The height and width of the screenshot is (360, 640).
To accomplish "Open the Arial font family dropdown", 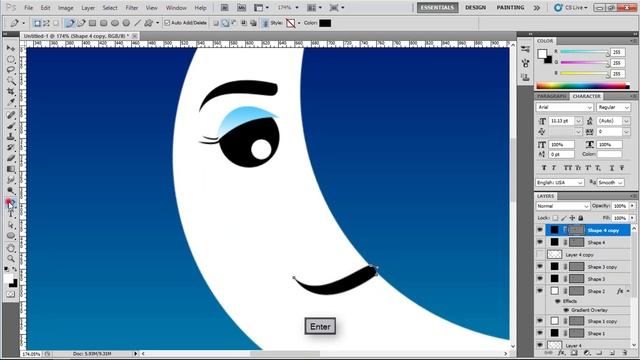I will (x=564, y=107).
